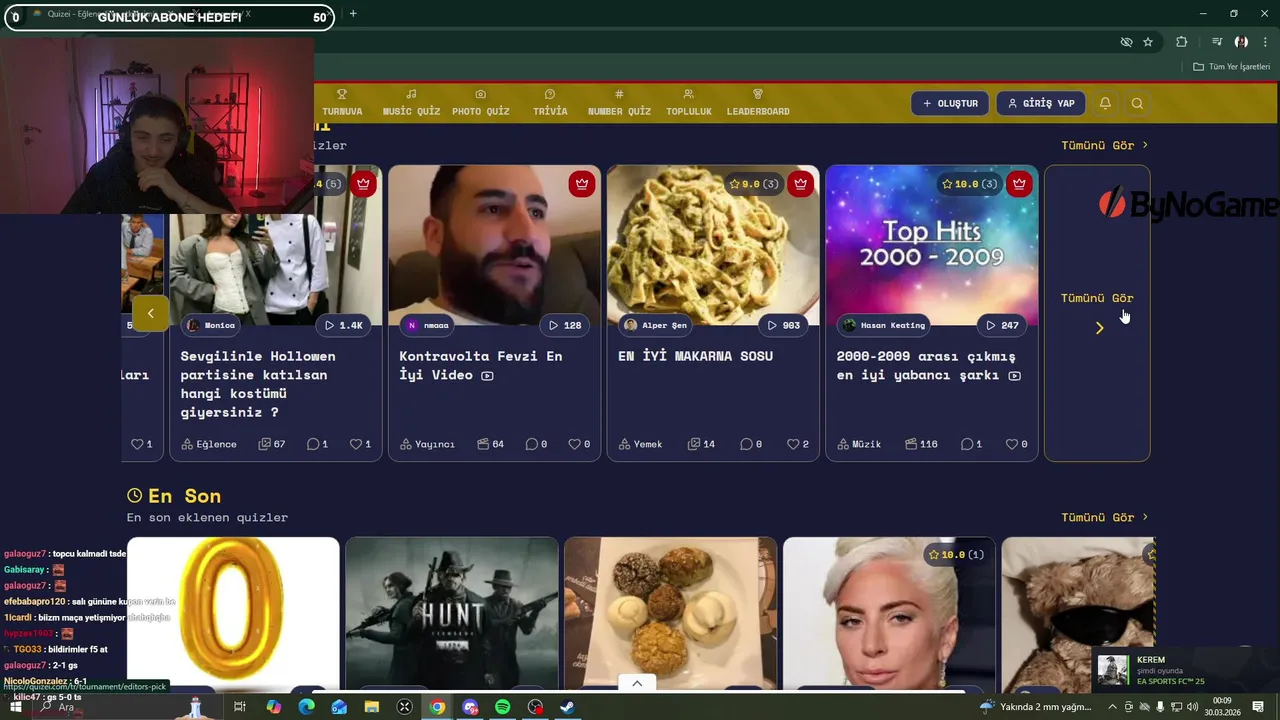
Task: Click the Tümünü Gör card at the carousel end
Action: tap(1097, 313)
